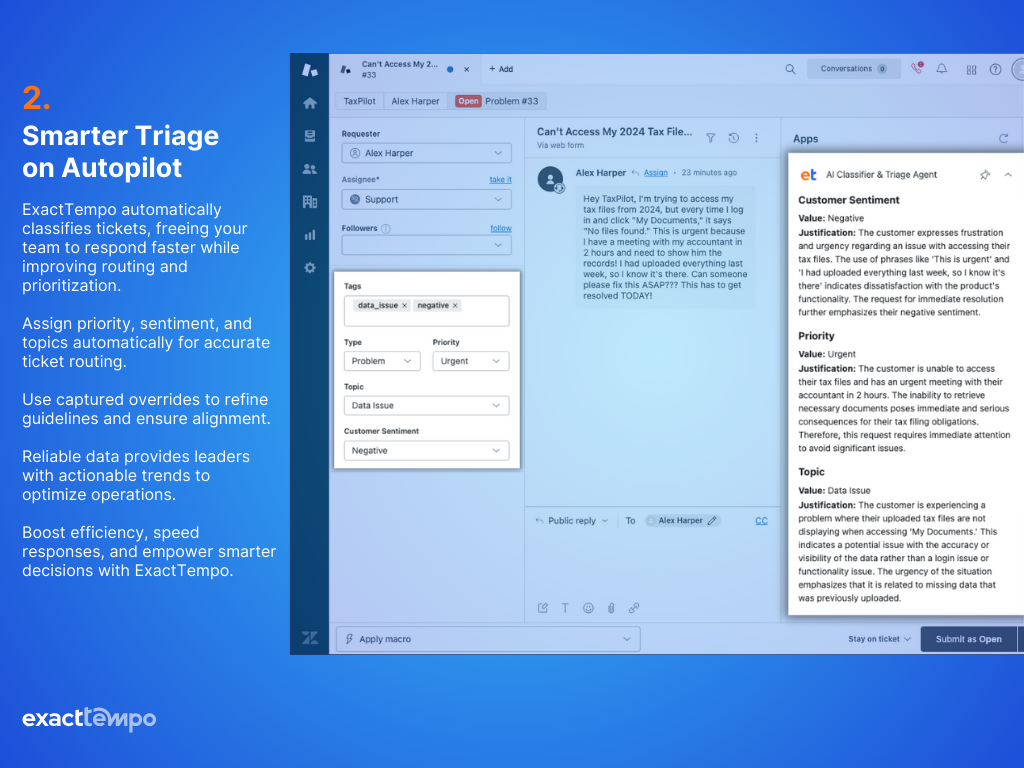
Task: Open the Admin gear icon in sidebar
Action: [x=310, y=268]
